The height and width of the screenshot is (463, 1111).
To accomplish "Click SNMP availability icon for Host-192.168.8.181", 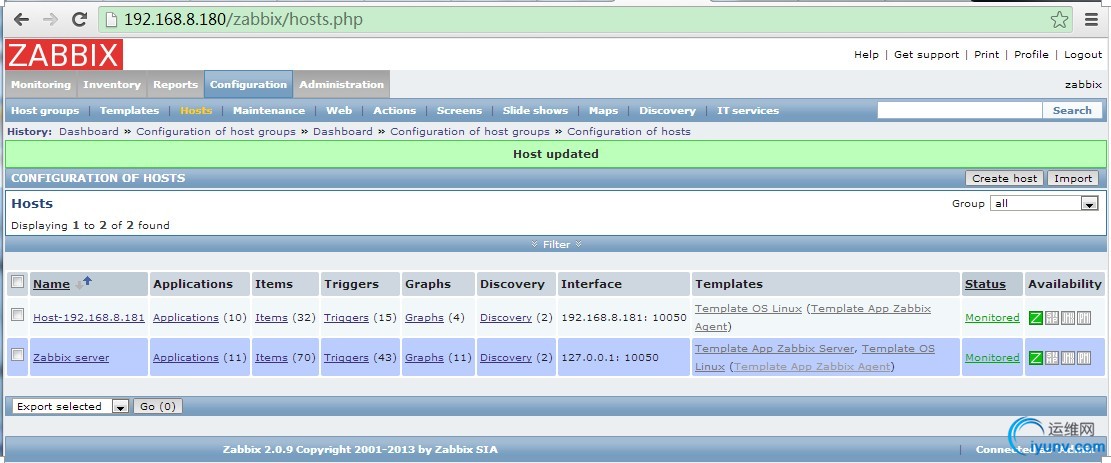I will pos(1051,318).
